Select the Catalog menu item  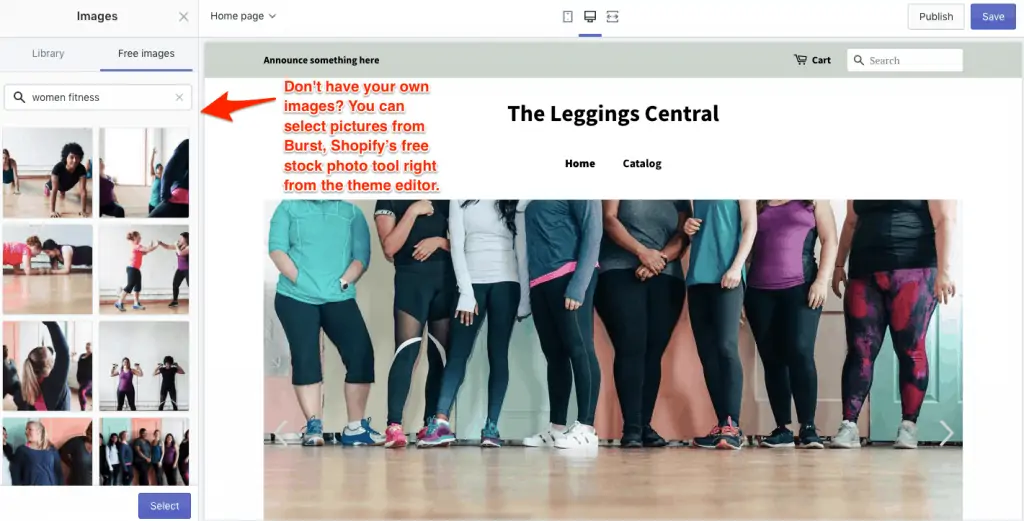(x=642, y=163)
